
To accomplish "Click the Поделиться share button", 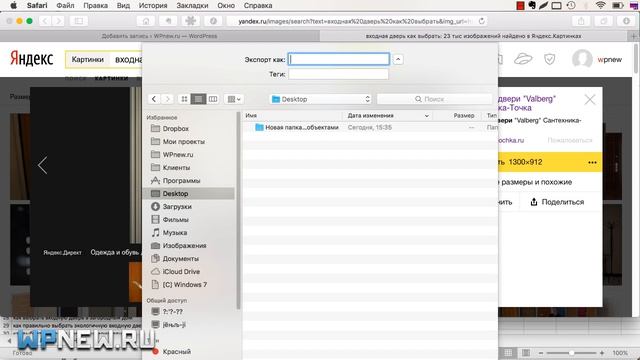I will 557,202.
